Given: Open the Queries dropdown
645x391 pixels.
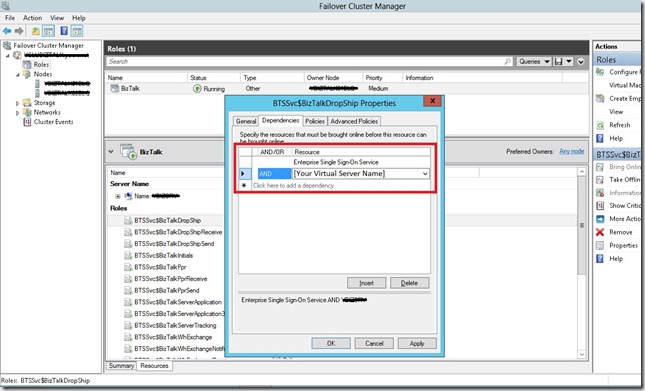Looking at the screenshot, I should [x=534, y=62].
